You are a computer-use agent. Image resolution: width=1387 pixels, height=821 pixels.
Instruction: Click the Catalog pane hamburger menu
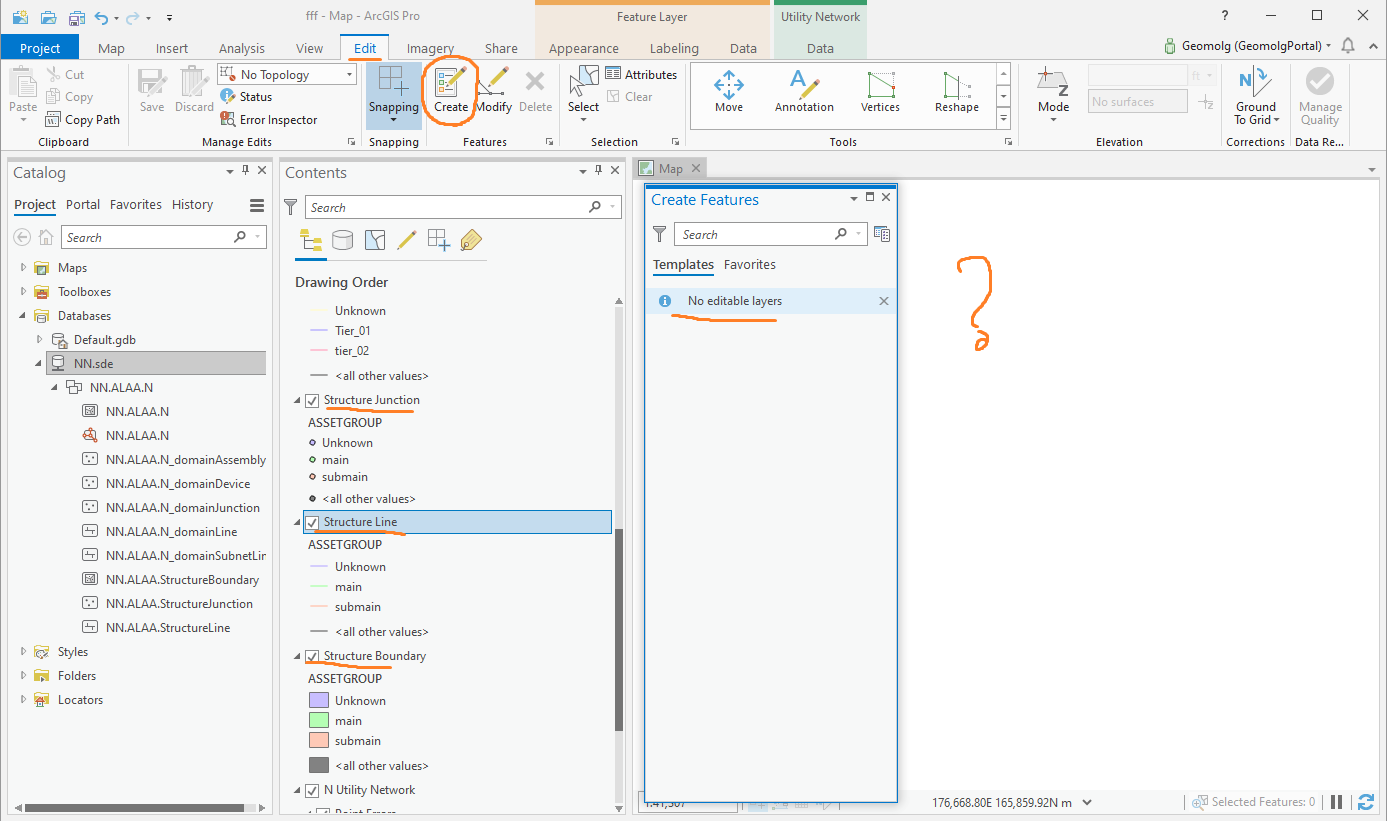pyautogui.click(x=257, y=205)
